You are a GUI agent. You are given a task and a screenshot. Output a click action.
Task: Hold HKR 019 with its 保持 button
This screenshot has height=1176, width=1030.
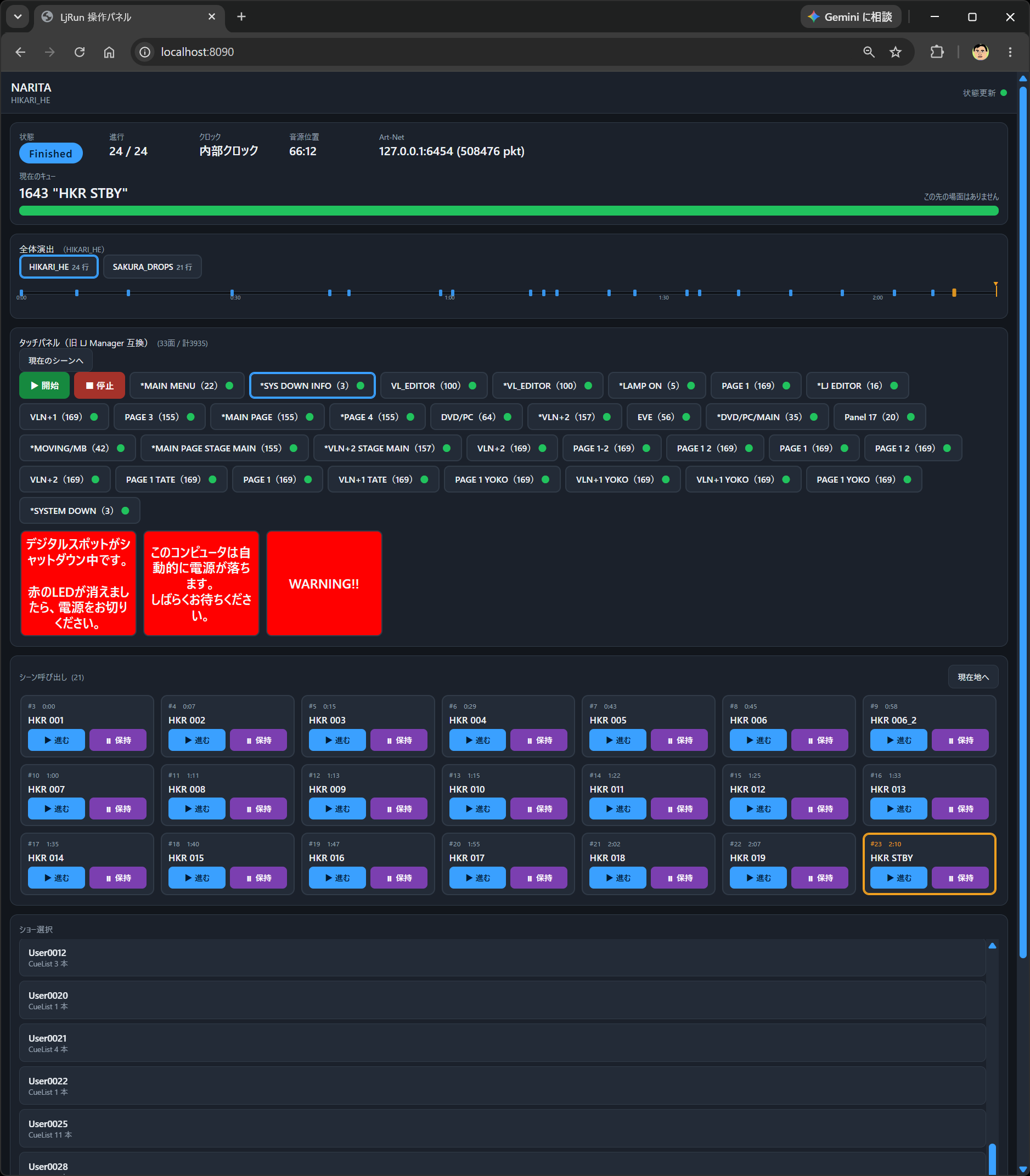click(820, 877)
